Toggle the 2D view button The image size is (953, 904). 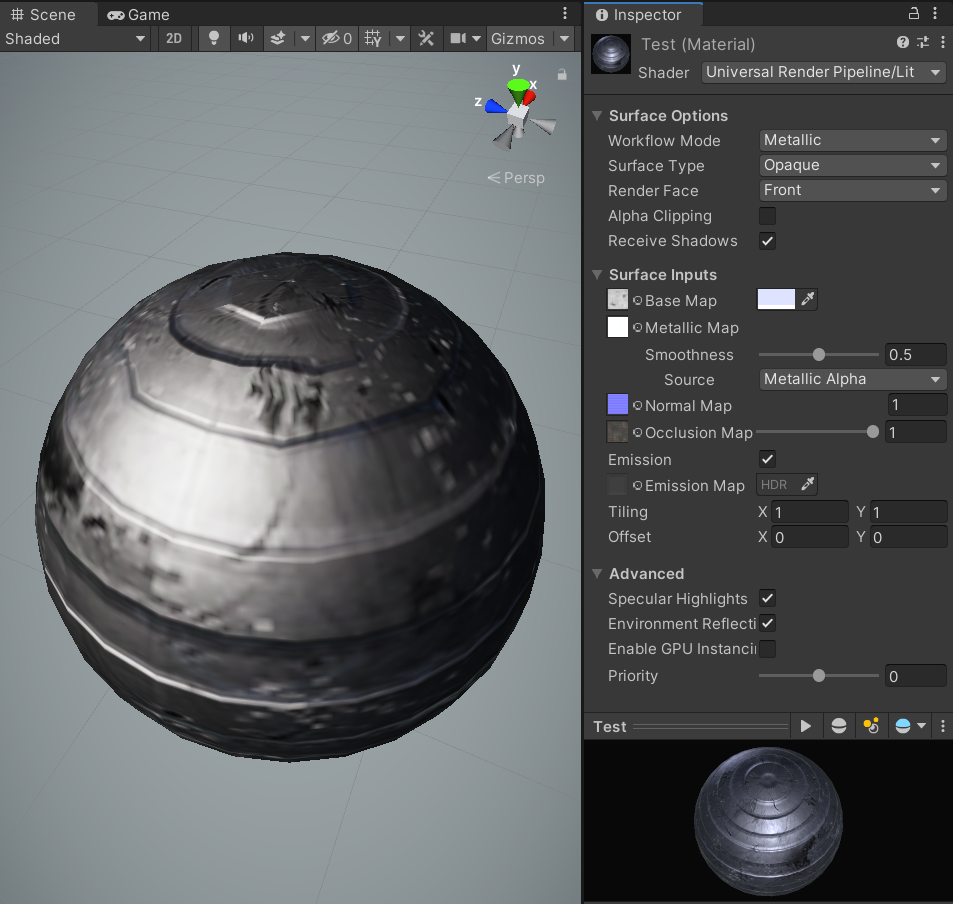(174, 38)
